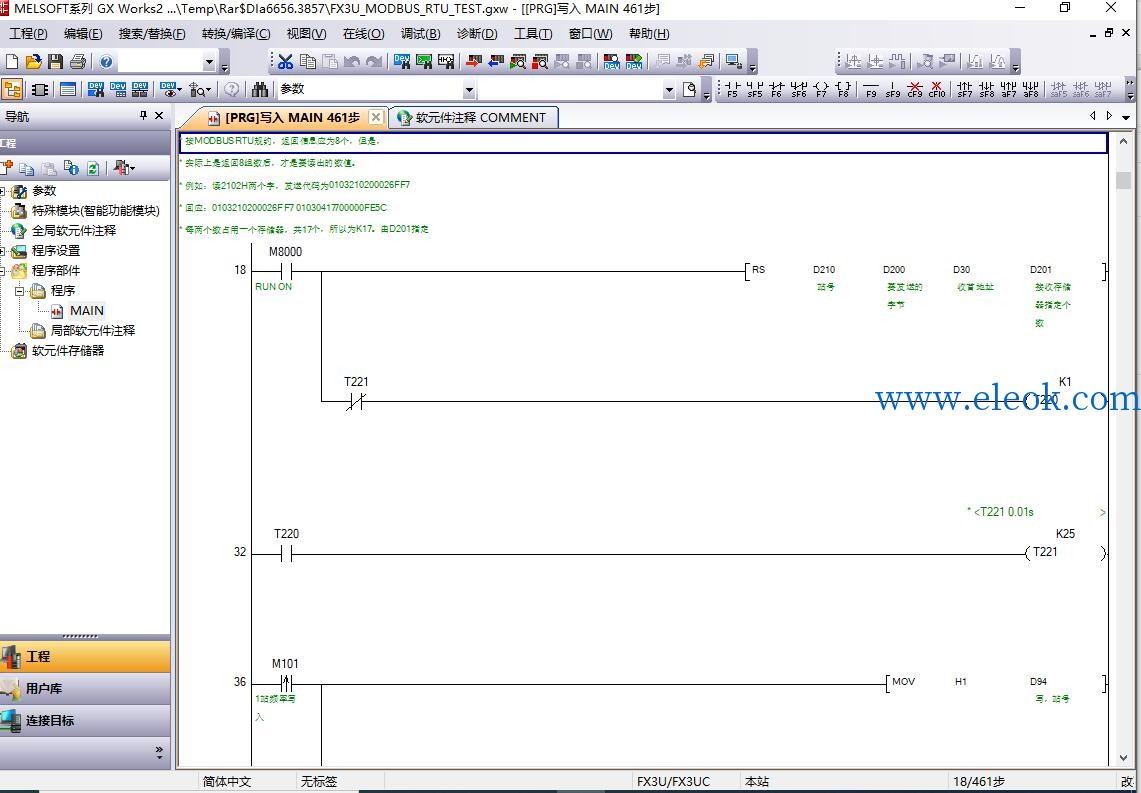
Task: Open the tab list arrow at tab bar right
Action: coord(1126,117)
